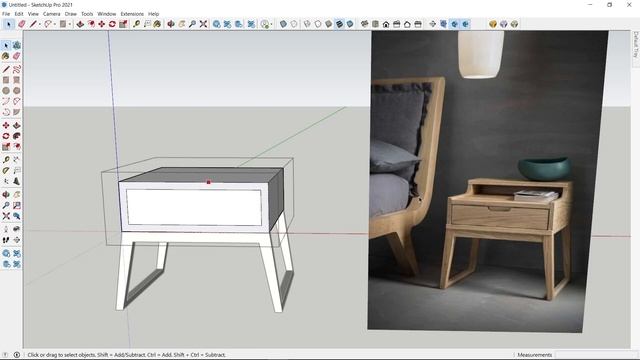Open dropdown arrow next to Line tool
The image size is (640, 360).
[x=40, y=24]
